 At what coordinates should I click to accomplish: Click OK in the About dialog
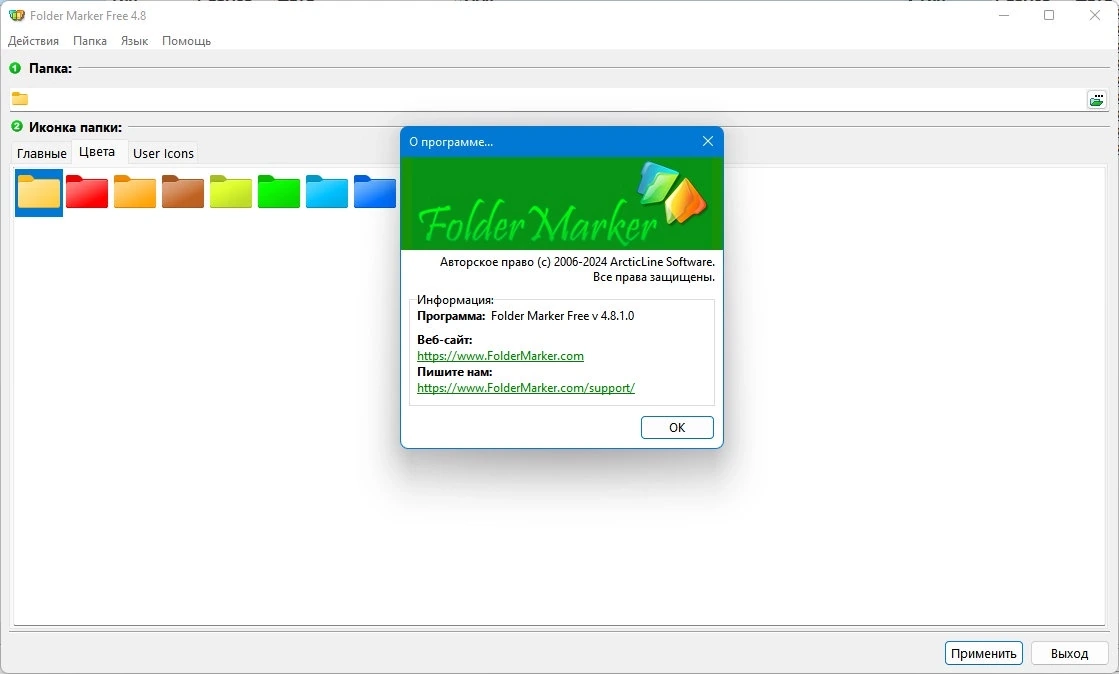pyautogui.click(x=677, y=428)
